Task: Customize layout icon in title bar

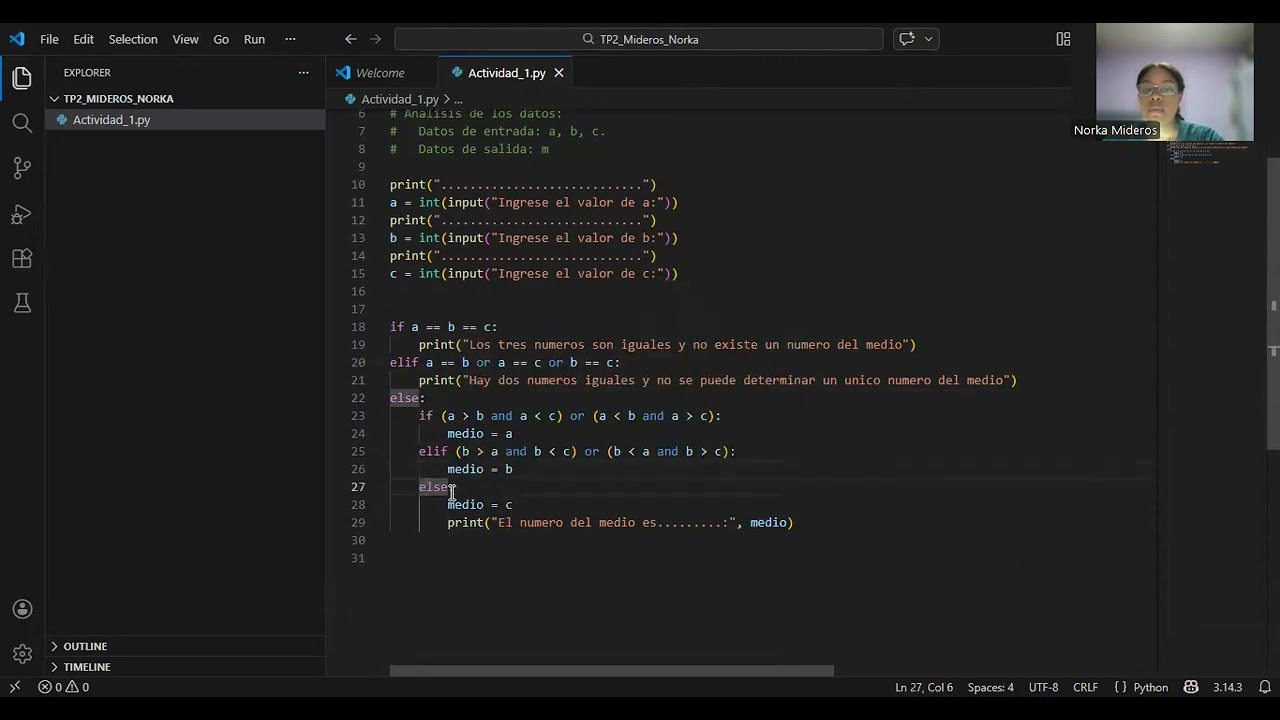Action: (x=1063, y=39)
